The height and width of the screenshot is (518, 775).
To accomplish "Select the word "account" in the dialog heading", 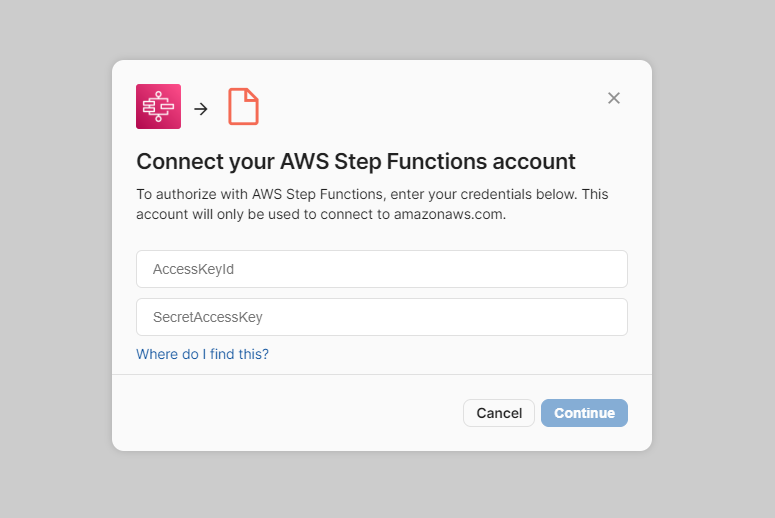I will 536,161.
